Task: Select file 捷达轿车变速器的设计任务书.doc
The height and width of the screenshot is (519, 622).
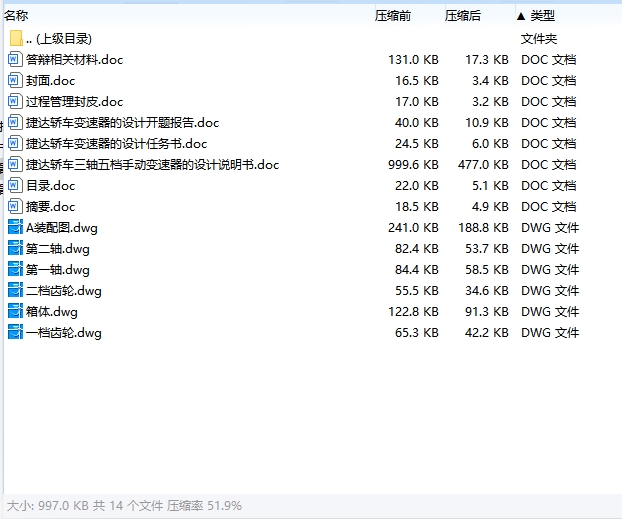Action: pyautogui.click(x=311, y=144)
